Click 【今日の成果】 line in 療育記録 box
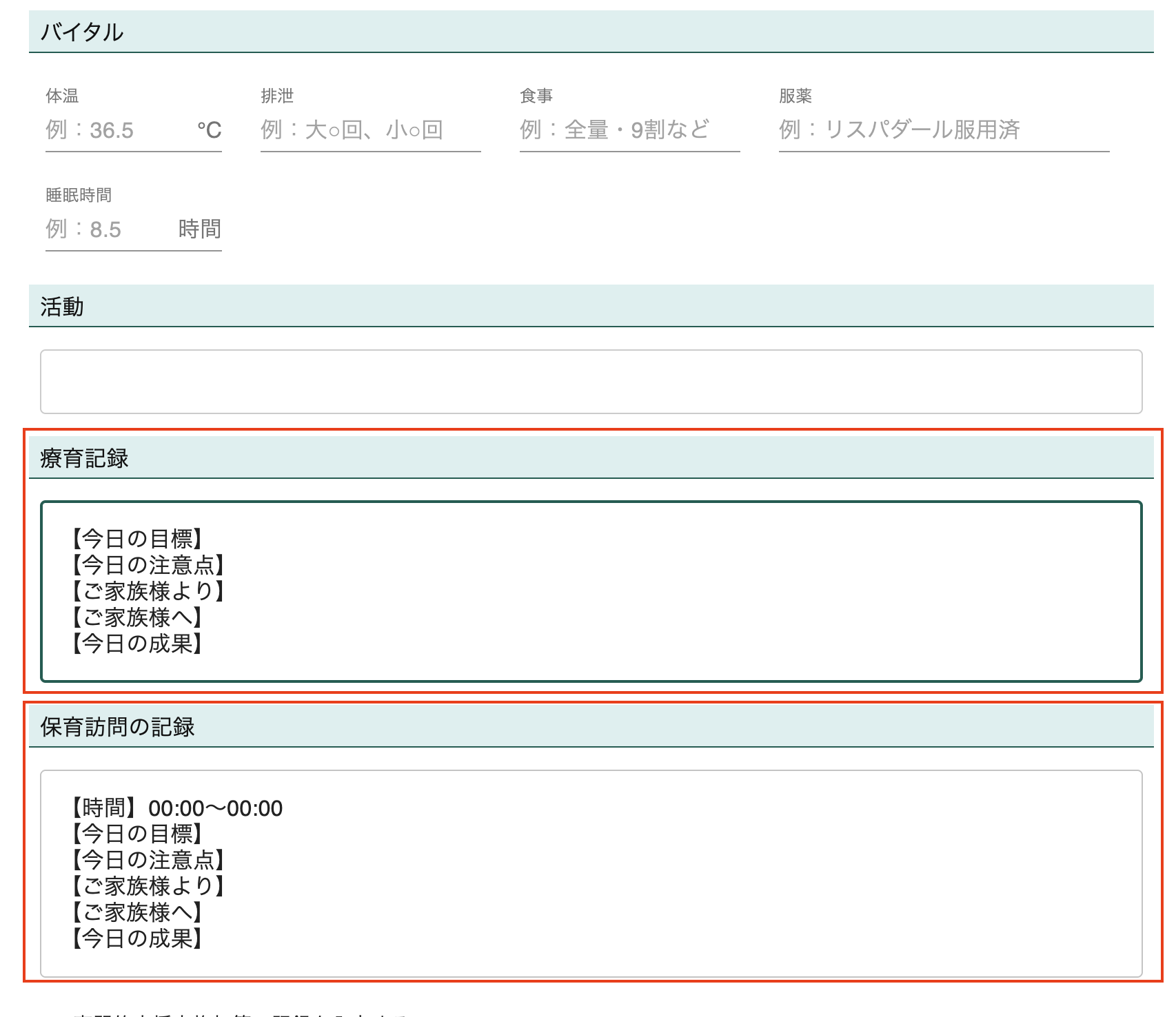 [138, 644]
